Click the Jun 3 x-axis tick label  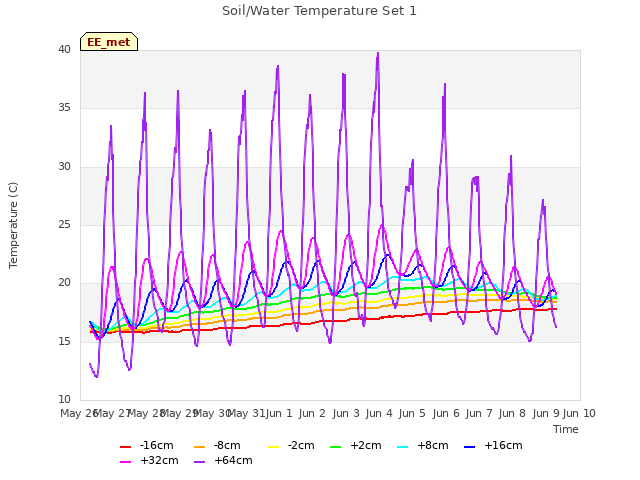(x=346, y=413)
